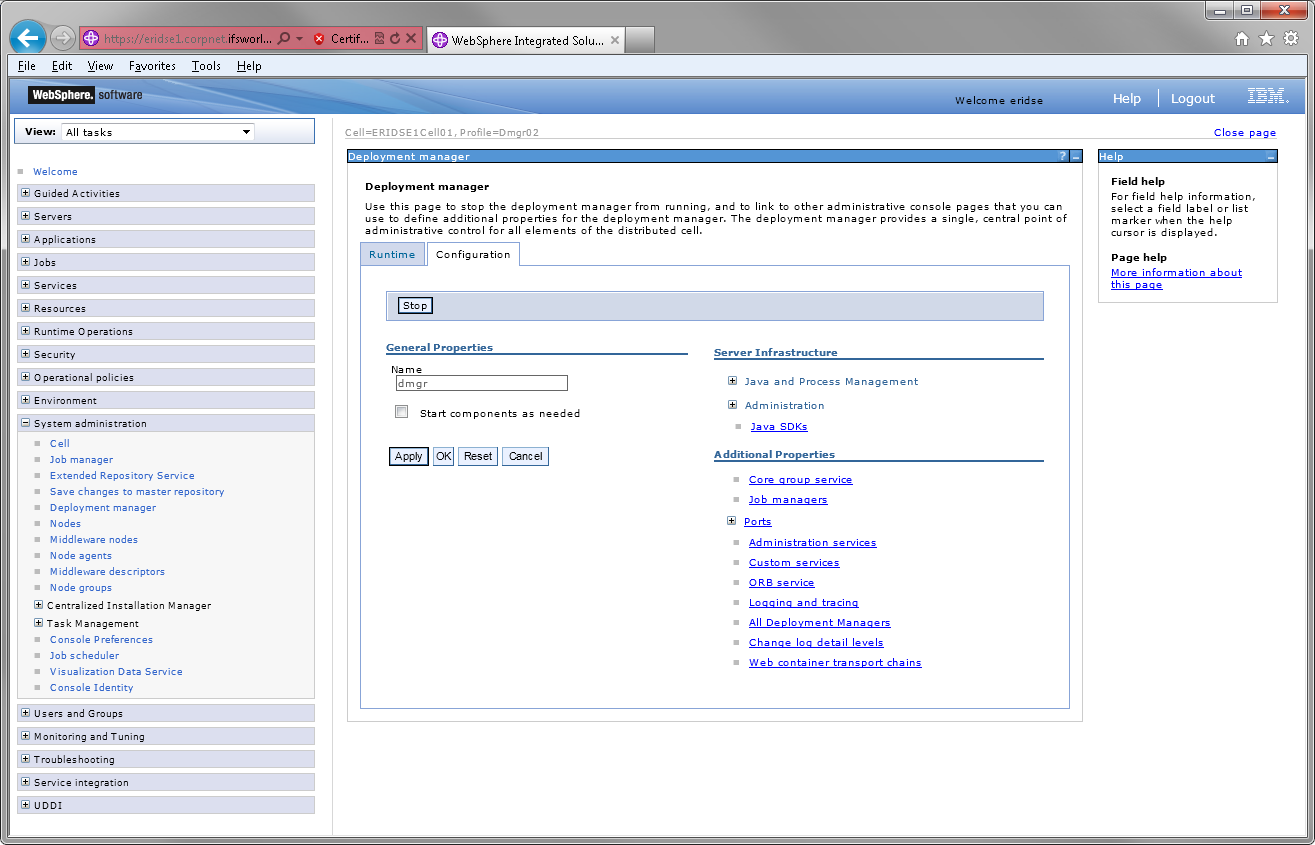Collapse the System administration section
1315x845 pixels.
pos(25,423)
